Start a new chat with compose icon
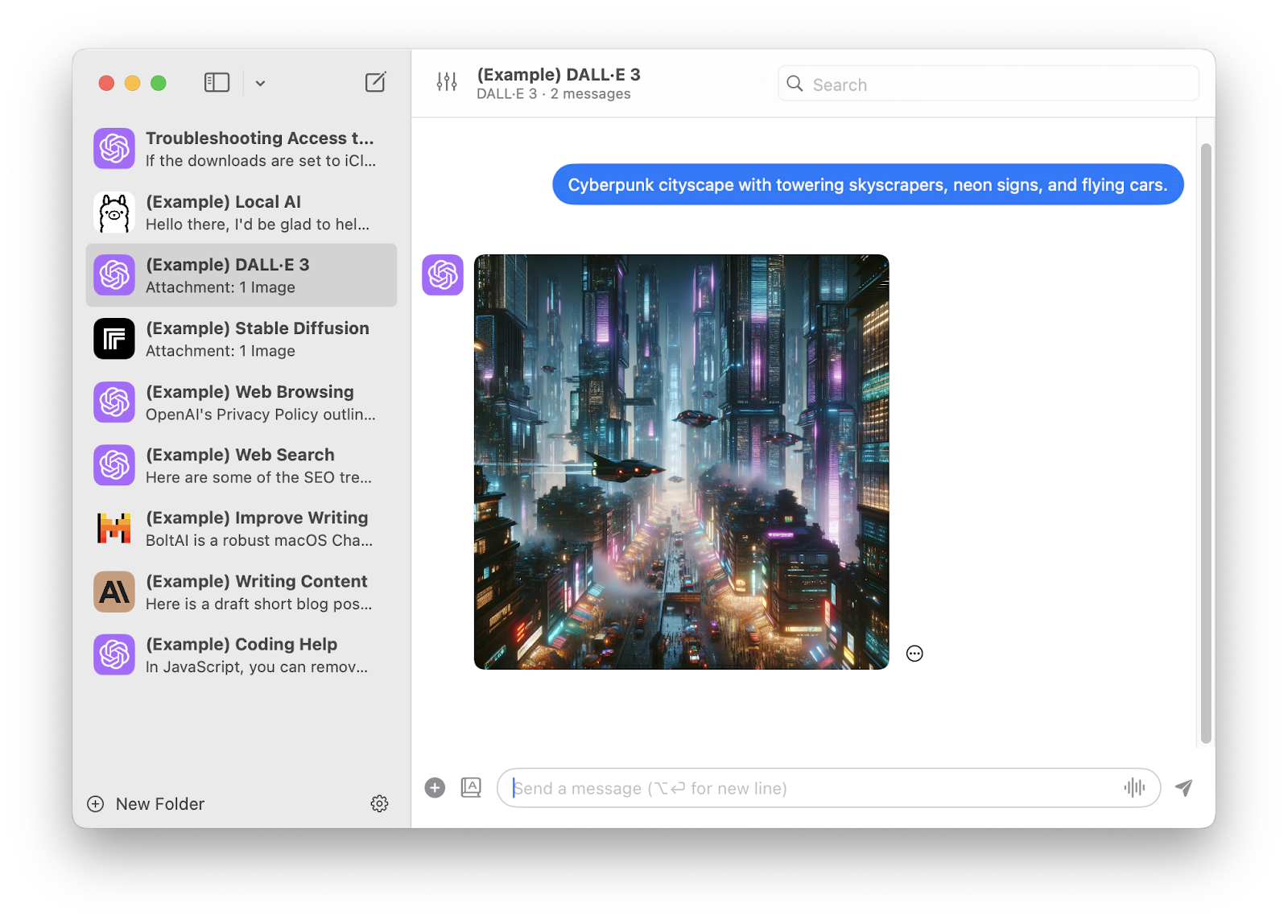1288x924 pixels. [375, 82]
